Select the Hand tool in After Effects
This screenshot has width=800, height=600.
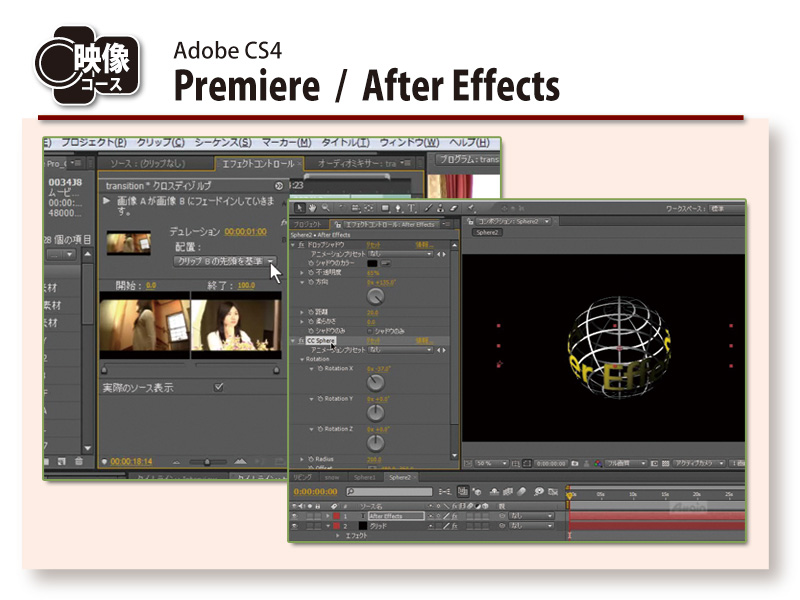click(312, 208)
